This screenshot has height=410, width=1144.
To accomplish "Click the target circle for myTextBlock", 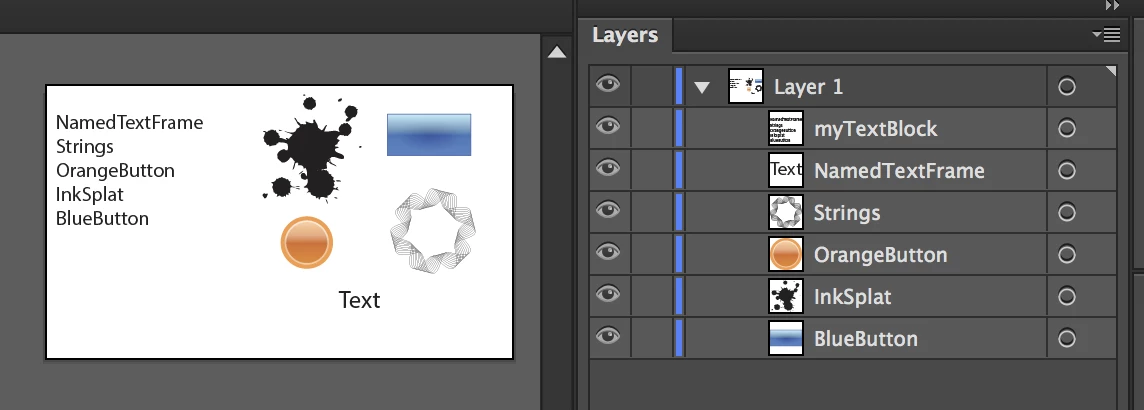I will pos(1067,129).
